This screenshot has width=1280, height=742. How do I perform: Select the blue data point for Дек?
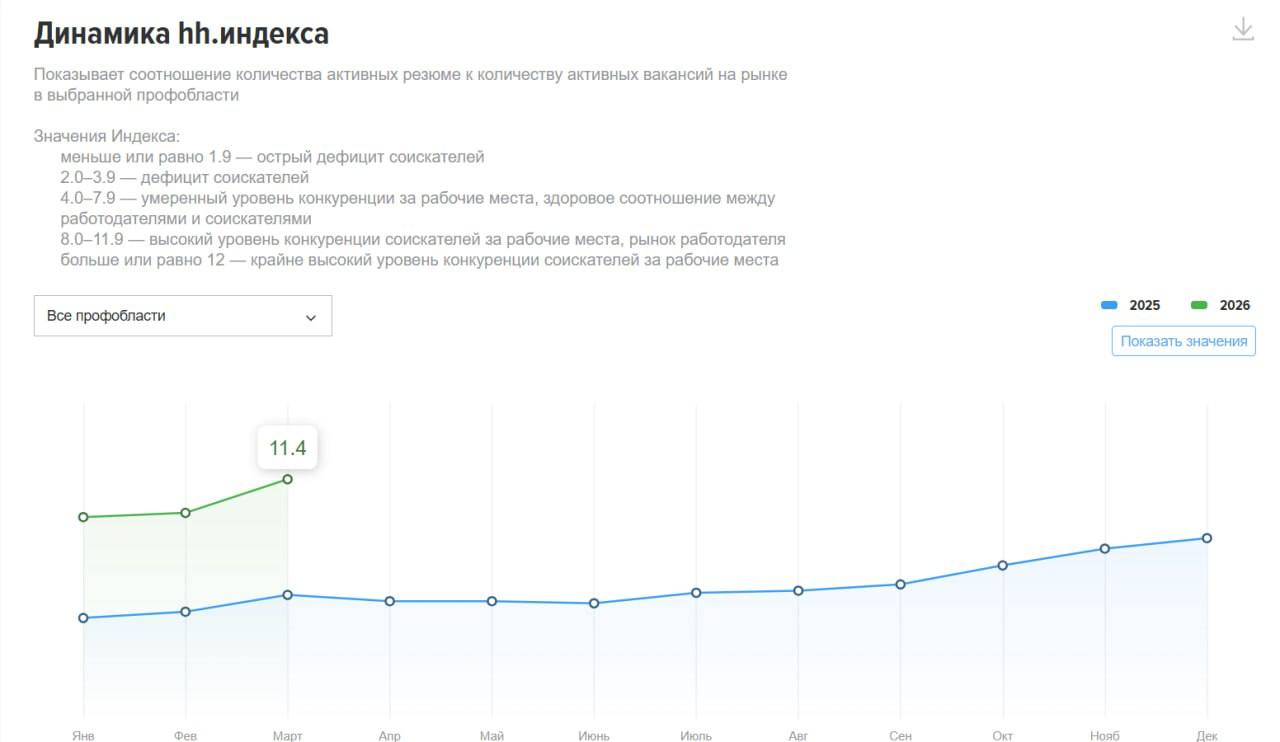(1207, 538)
